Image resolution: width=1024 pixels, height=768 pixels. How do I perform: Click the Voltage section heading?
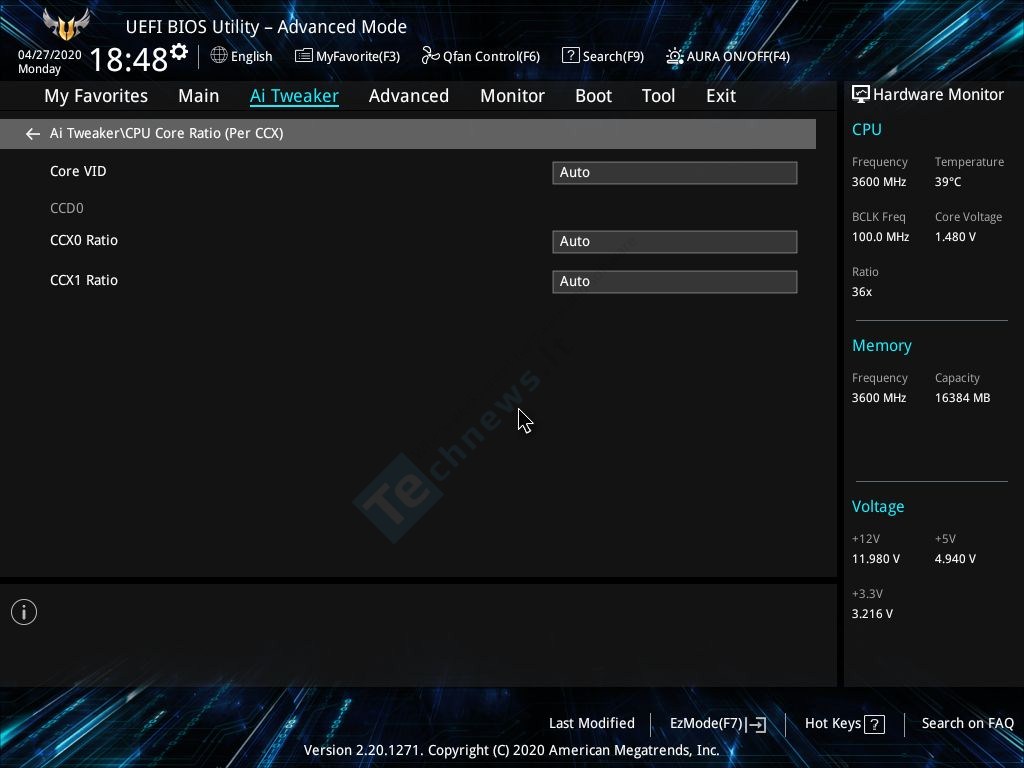pos(878,507)
